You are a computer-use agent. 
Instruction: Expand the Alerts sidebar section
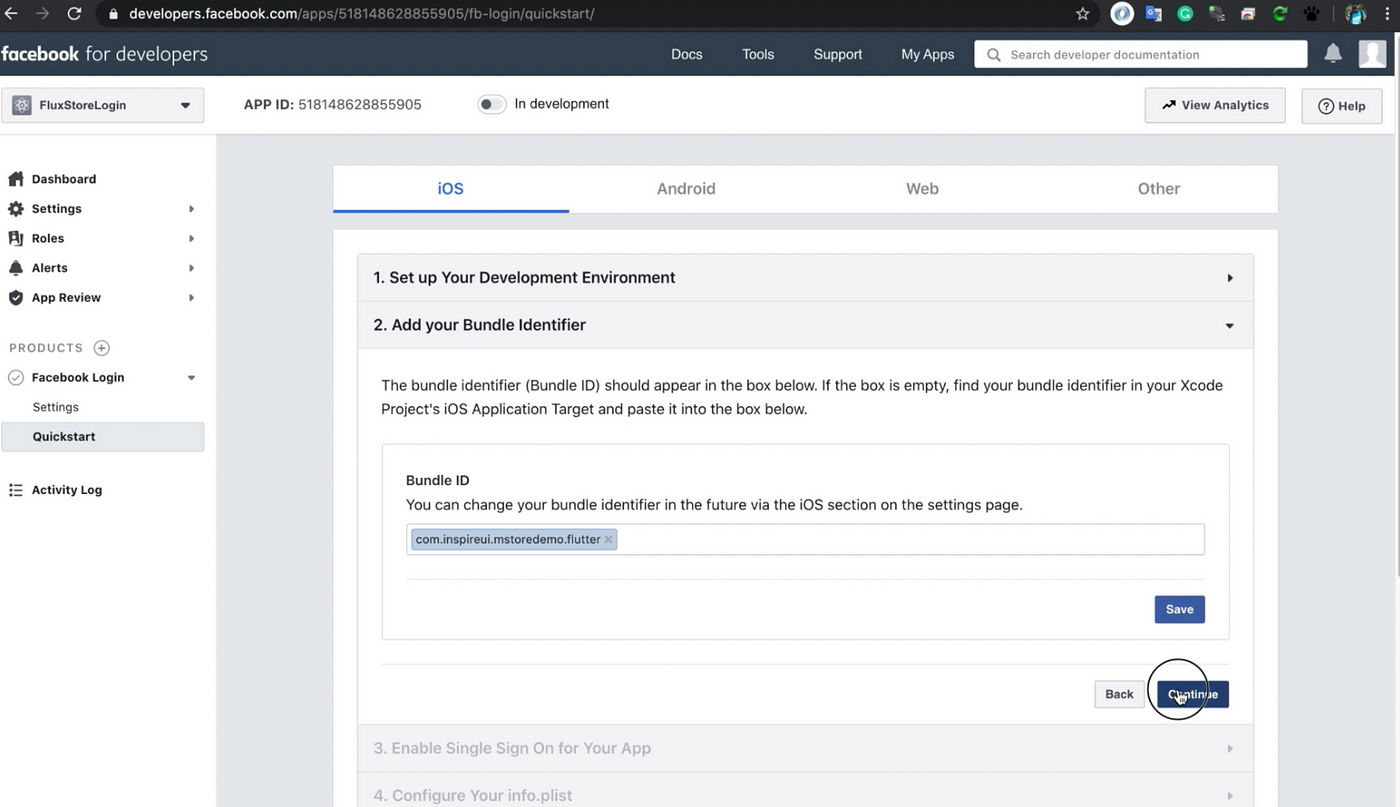point(191,268)
